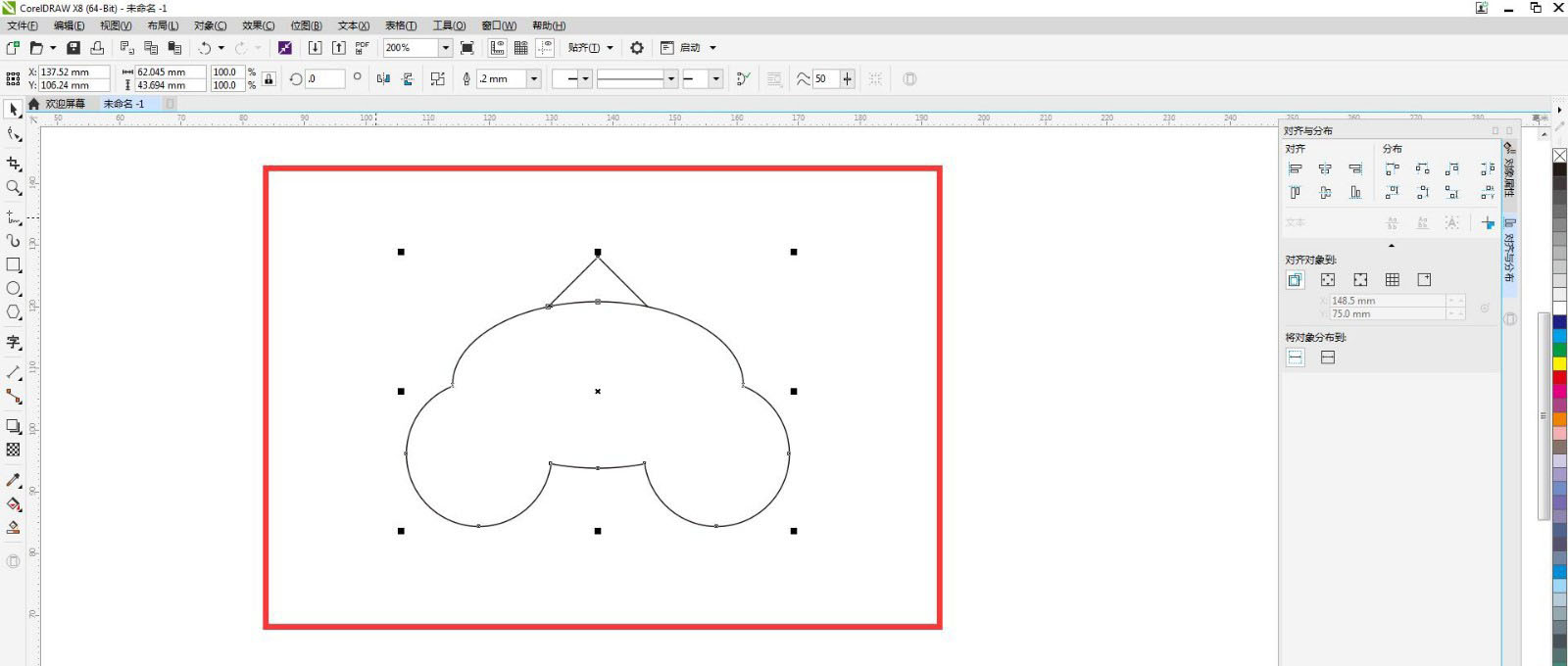
Task: Open the 对象 (Object) menu
Action: click(x=210, y=25)
